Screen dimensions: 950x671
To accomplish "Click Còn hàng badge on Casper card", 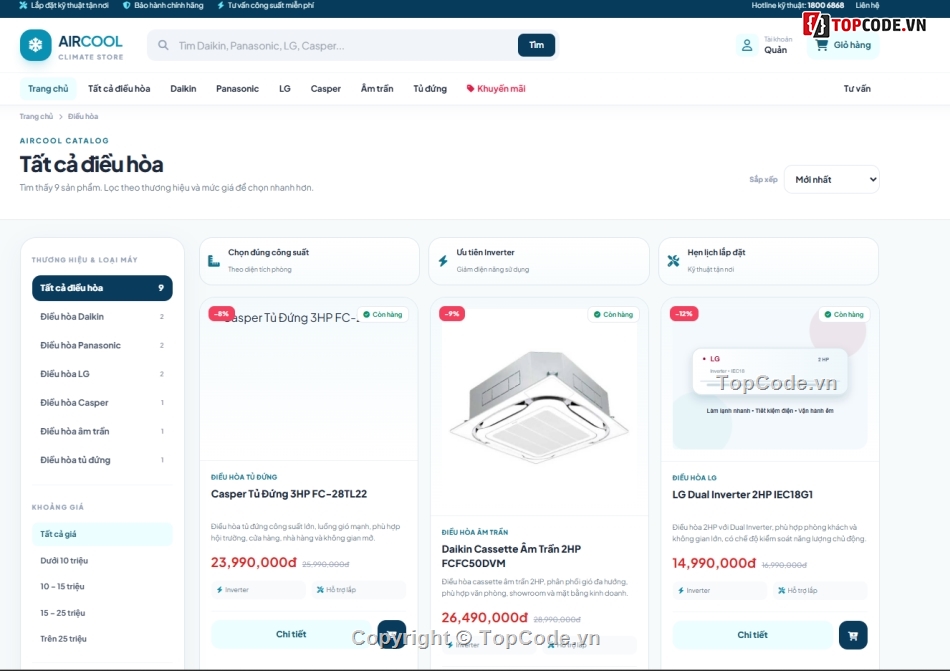I will tap(382, 314).
